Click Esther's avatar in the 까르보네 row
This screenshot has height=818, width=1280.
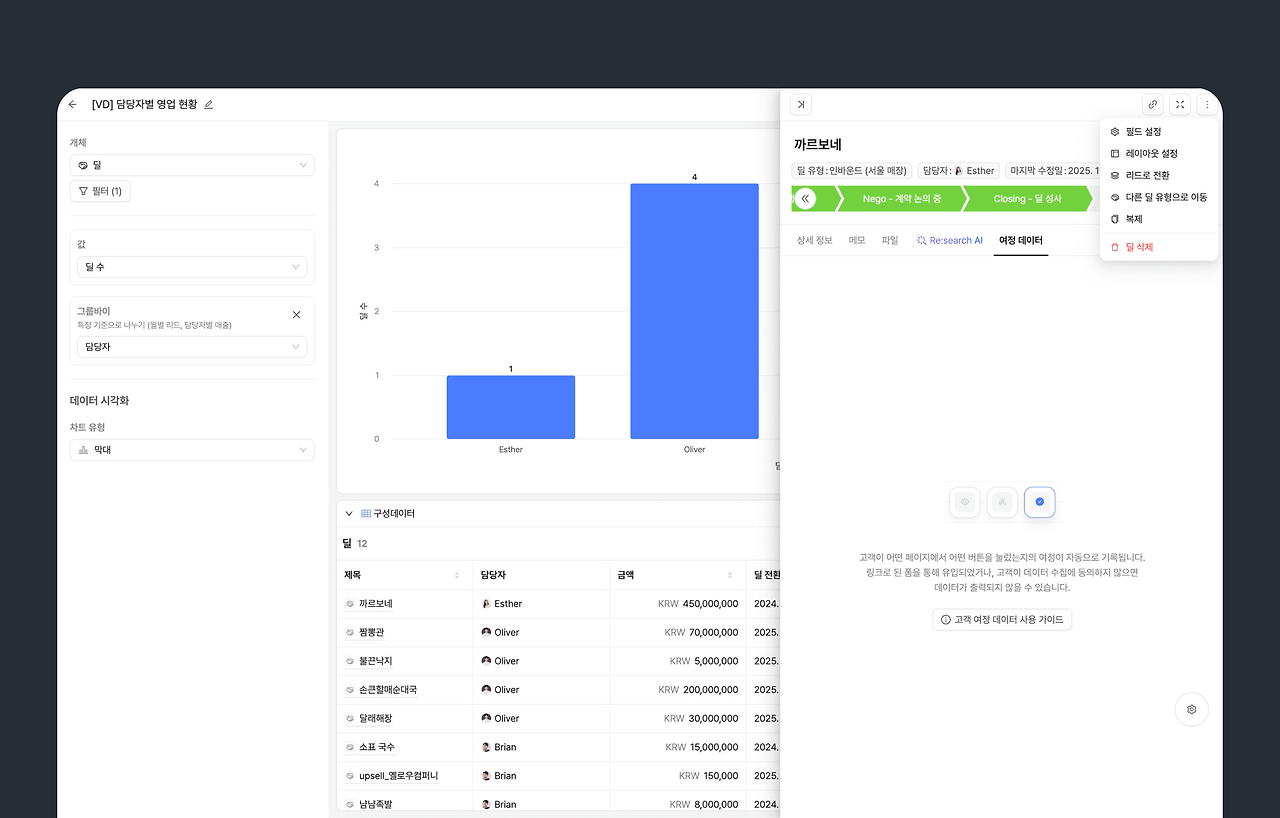(x=486, y=604)
